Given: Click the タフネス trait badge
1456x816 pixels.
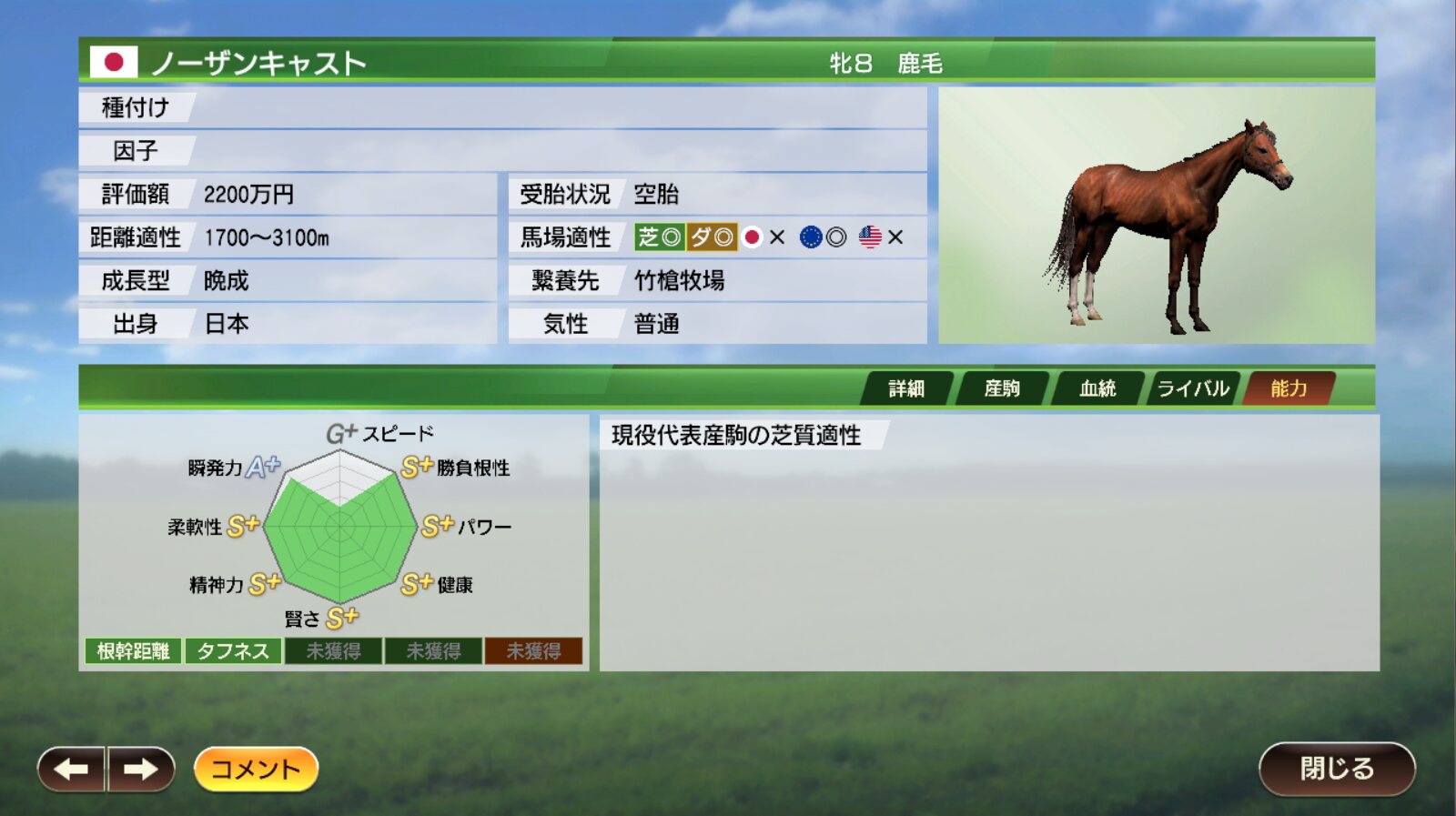Looking at the screenshot, I should coord(234,651).
